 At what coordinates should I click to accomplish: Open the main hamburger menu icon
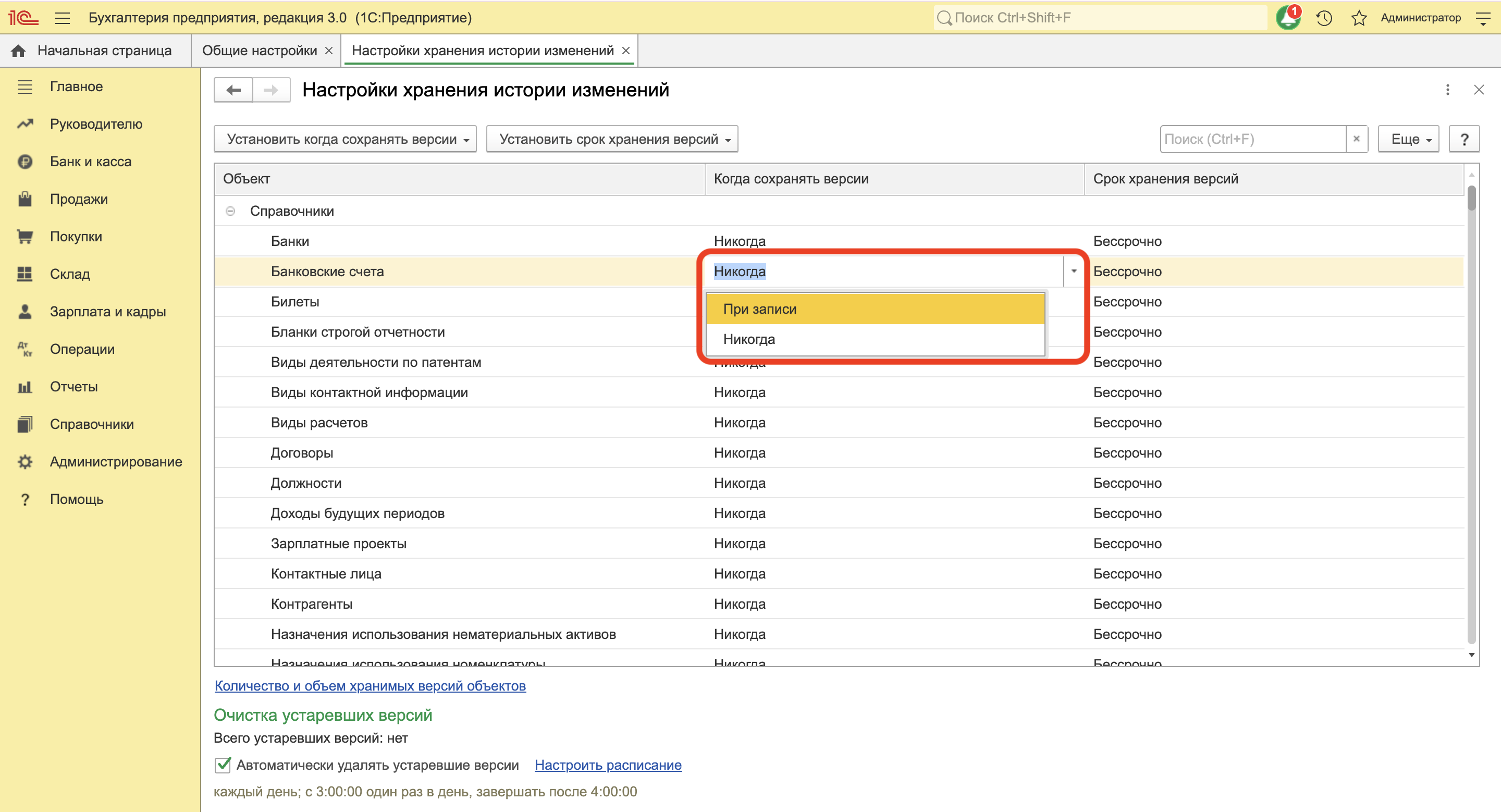63,18
